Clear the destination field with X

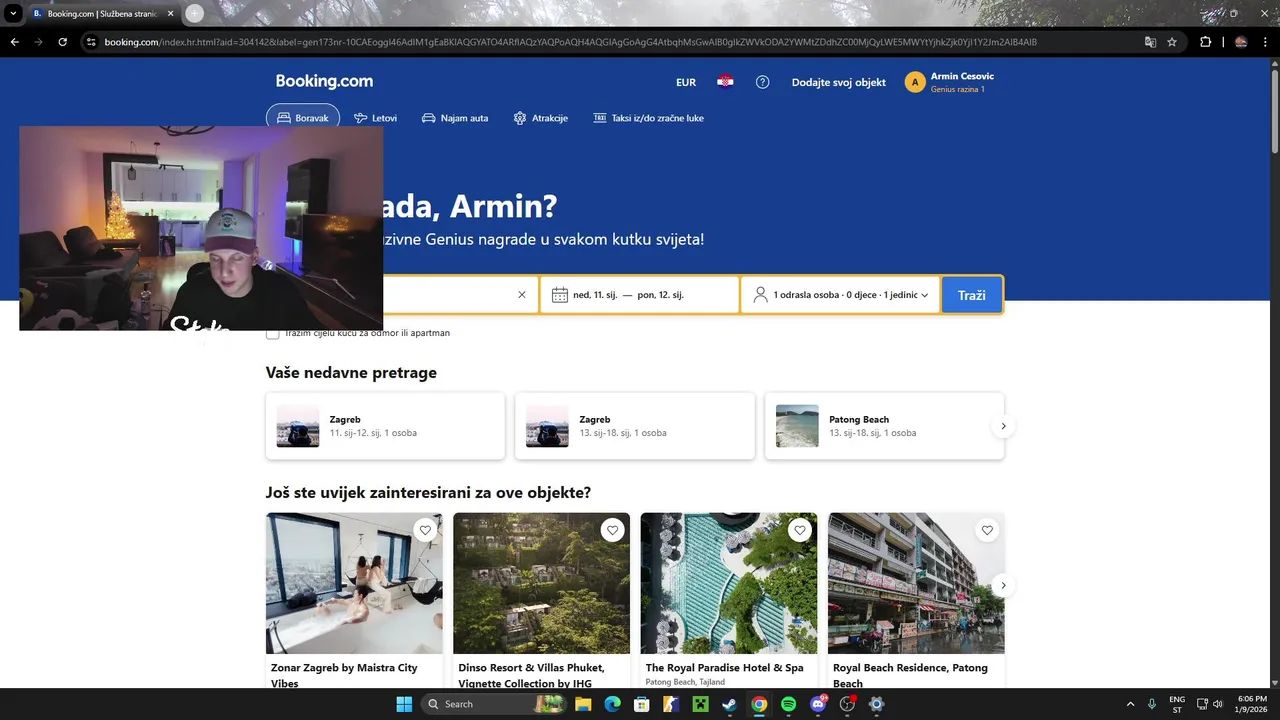pos(521,295)
